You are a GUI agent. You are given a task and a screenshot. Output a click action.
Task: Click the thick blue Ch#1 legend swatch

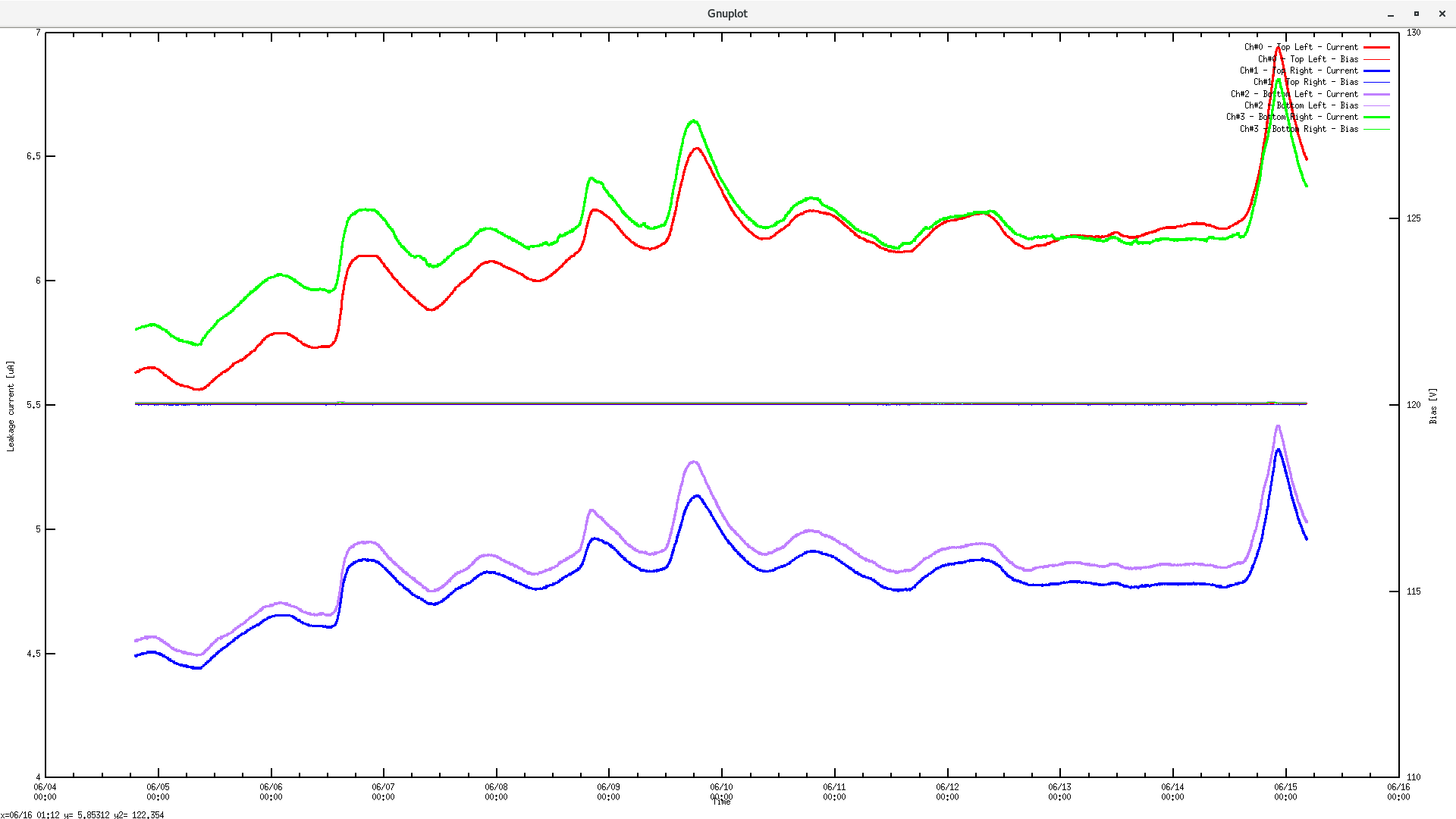1376,71
